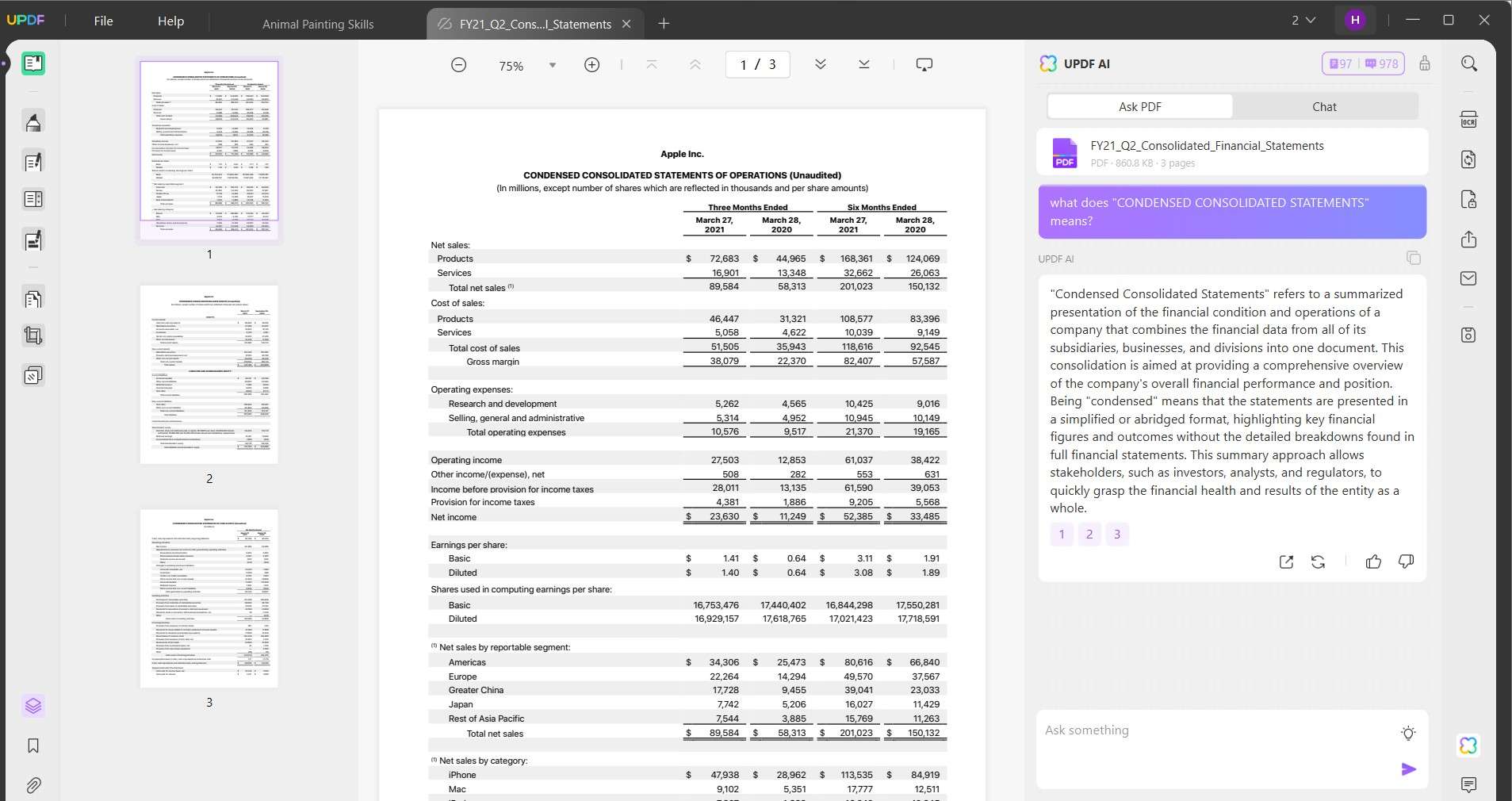Zoom in with the plus button
The height and width of the screenshot is (801, 1512).
click(591, 65)
